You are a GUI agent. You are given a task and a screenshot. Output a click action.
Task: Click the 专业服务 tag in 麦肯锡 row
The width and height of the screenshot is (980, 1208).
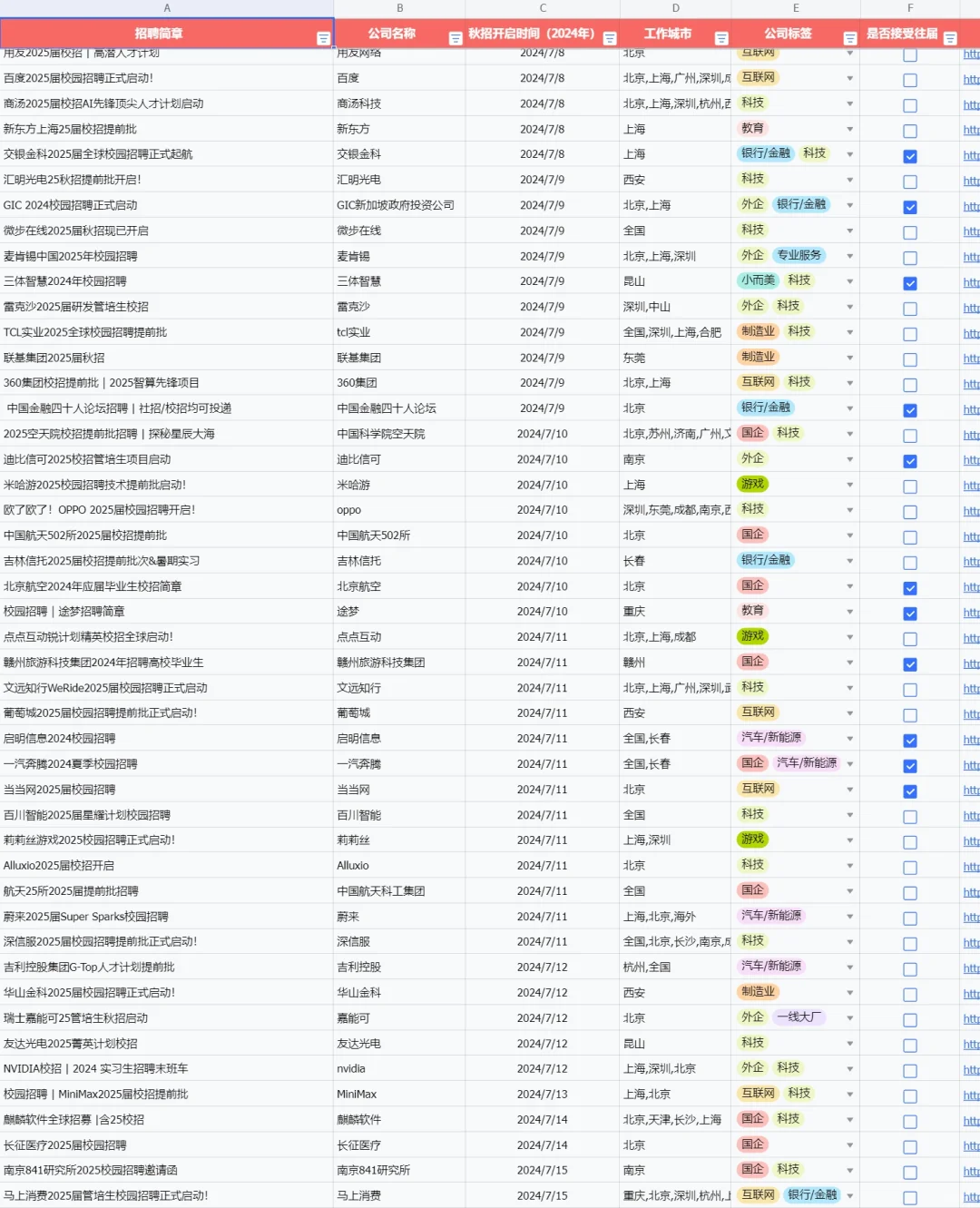(799, 255)
